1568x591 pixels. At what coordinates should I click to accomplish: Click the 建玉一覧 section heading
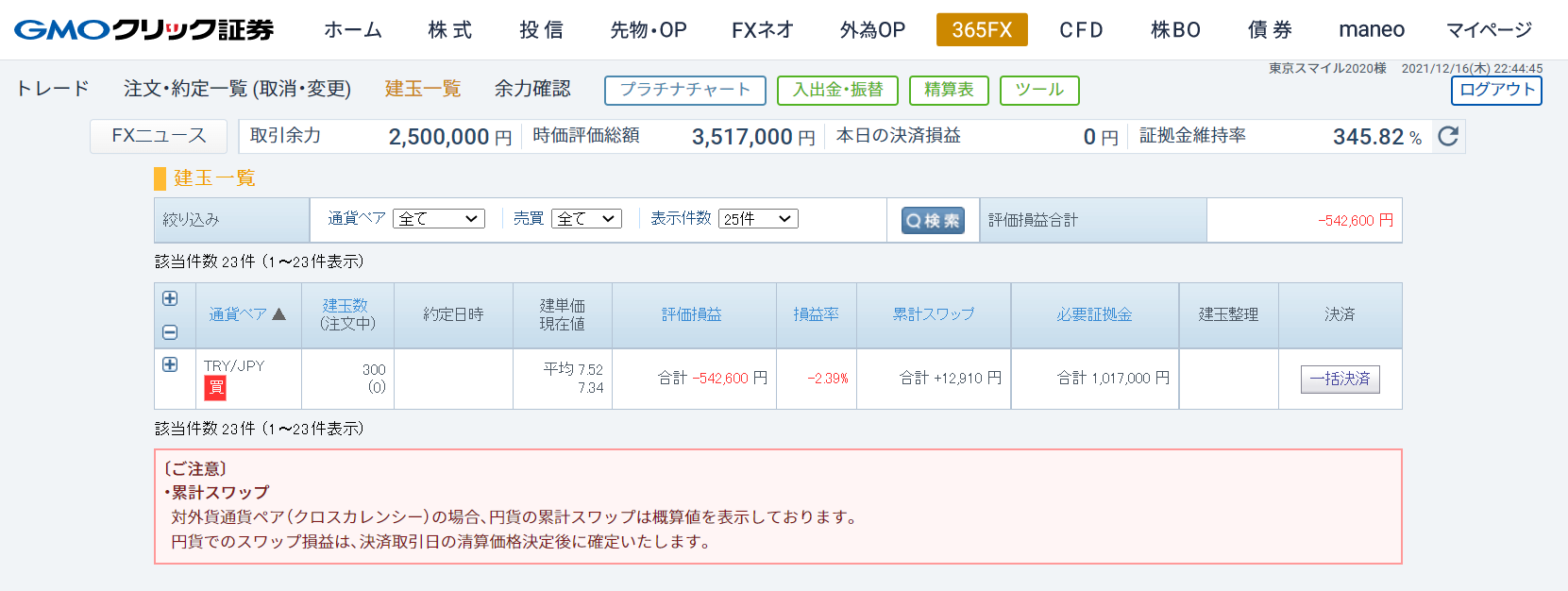point(214,177)
